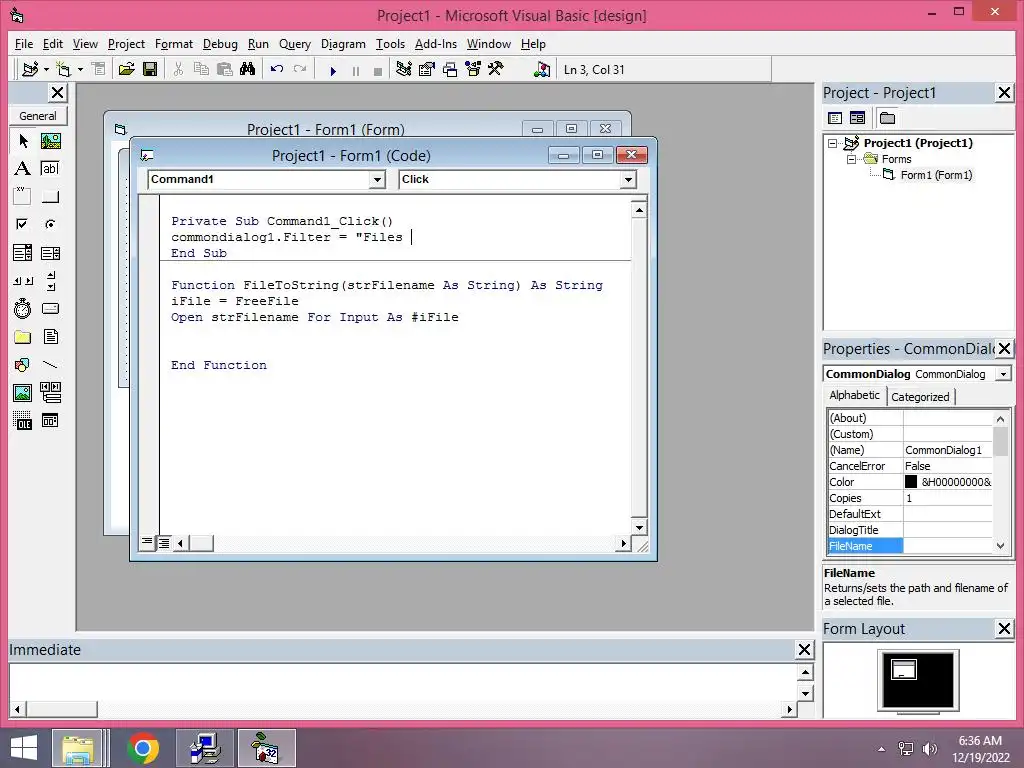Select the ComboBox tool in toolbox

coord(23,253)
